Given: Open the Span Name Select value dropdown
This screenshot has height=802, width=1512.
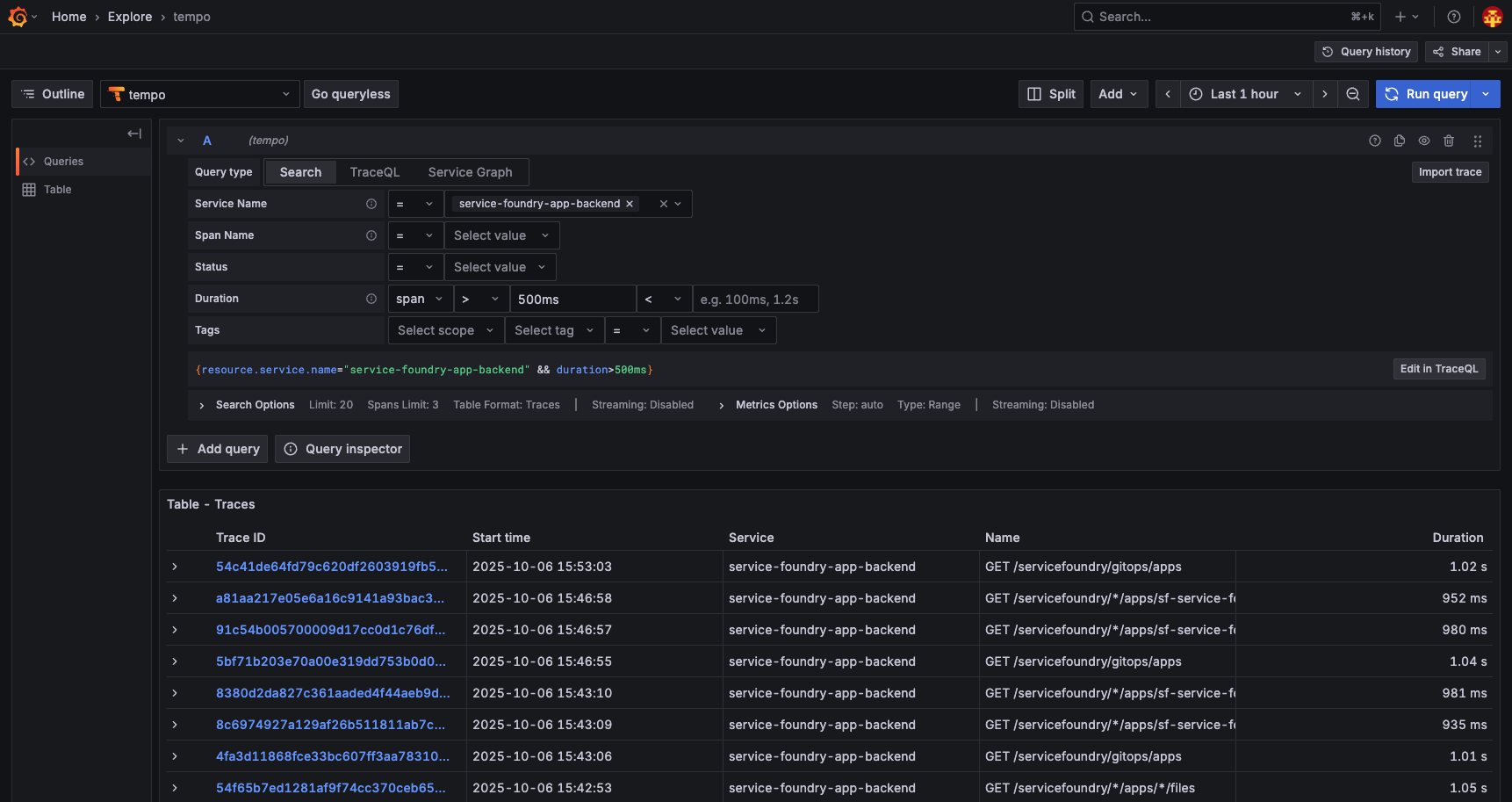Looking at the screenshot, I should click(500, 235).
